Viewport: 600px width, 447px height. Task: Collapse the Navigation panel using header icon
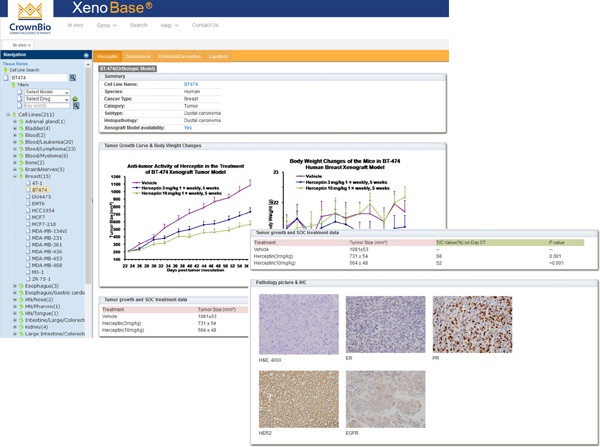pyautogui.click(x=87, y=55)
